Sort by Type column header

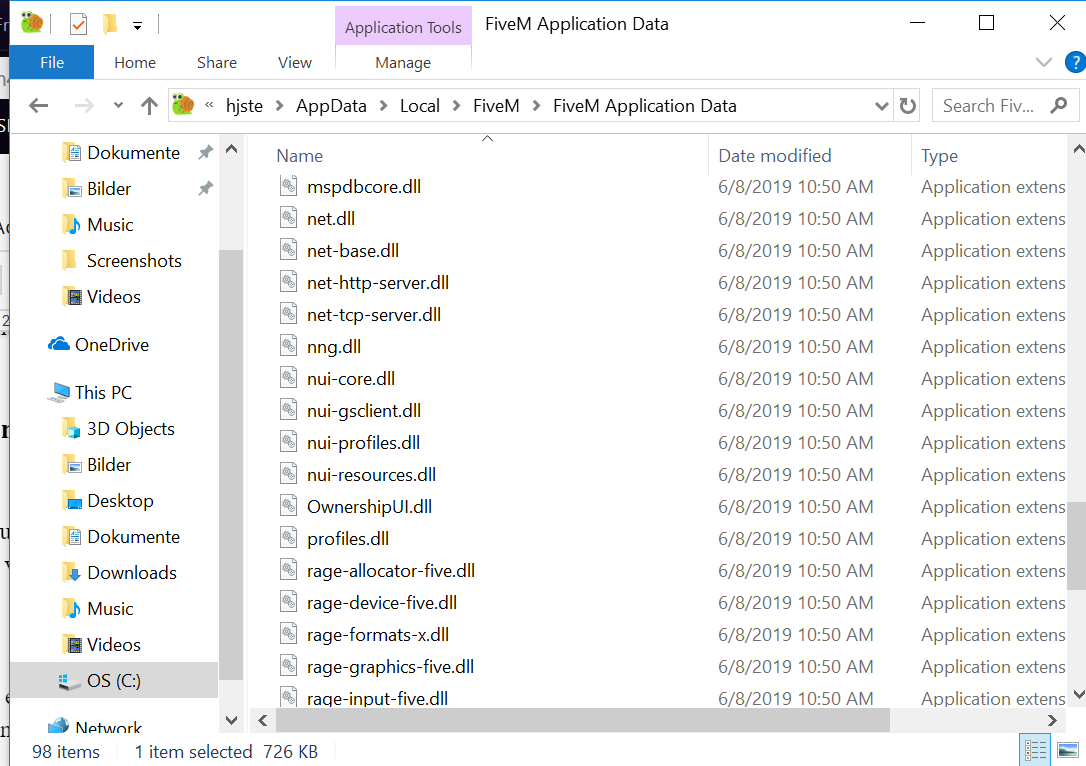click(939, 156)
